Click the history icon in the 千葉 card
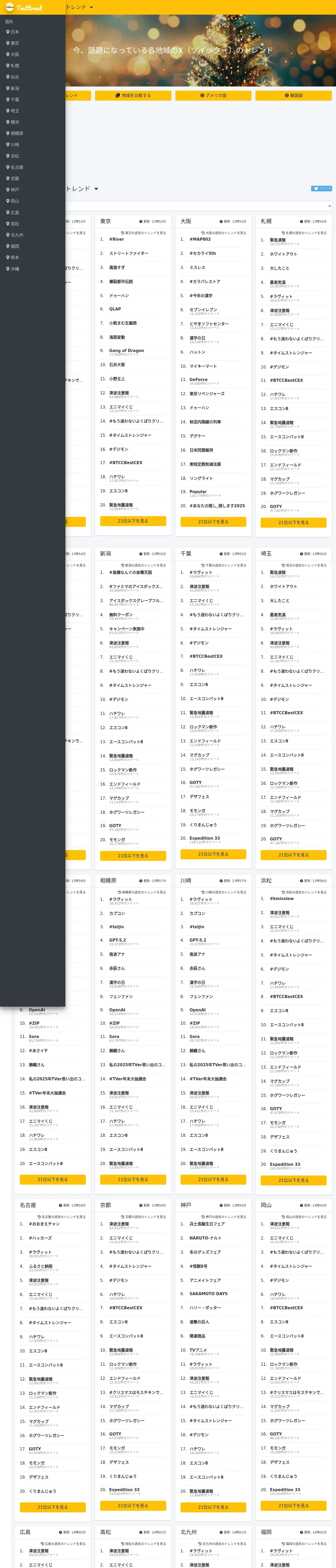The height and width of the screenshot is (1568, 336). (203, 566)
